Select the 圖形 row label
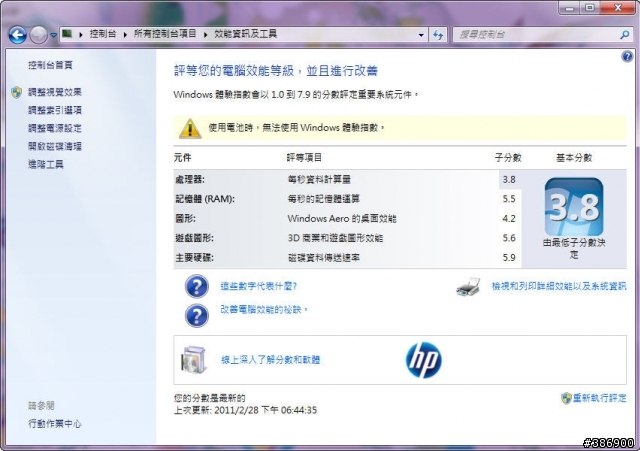This screenshot has height=451, width=640. [185, 218]
